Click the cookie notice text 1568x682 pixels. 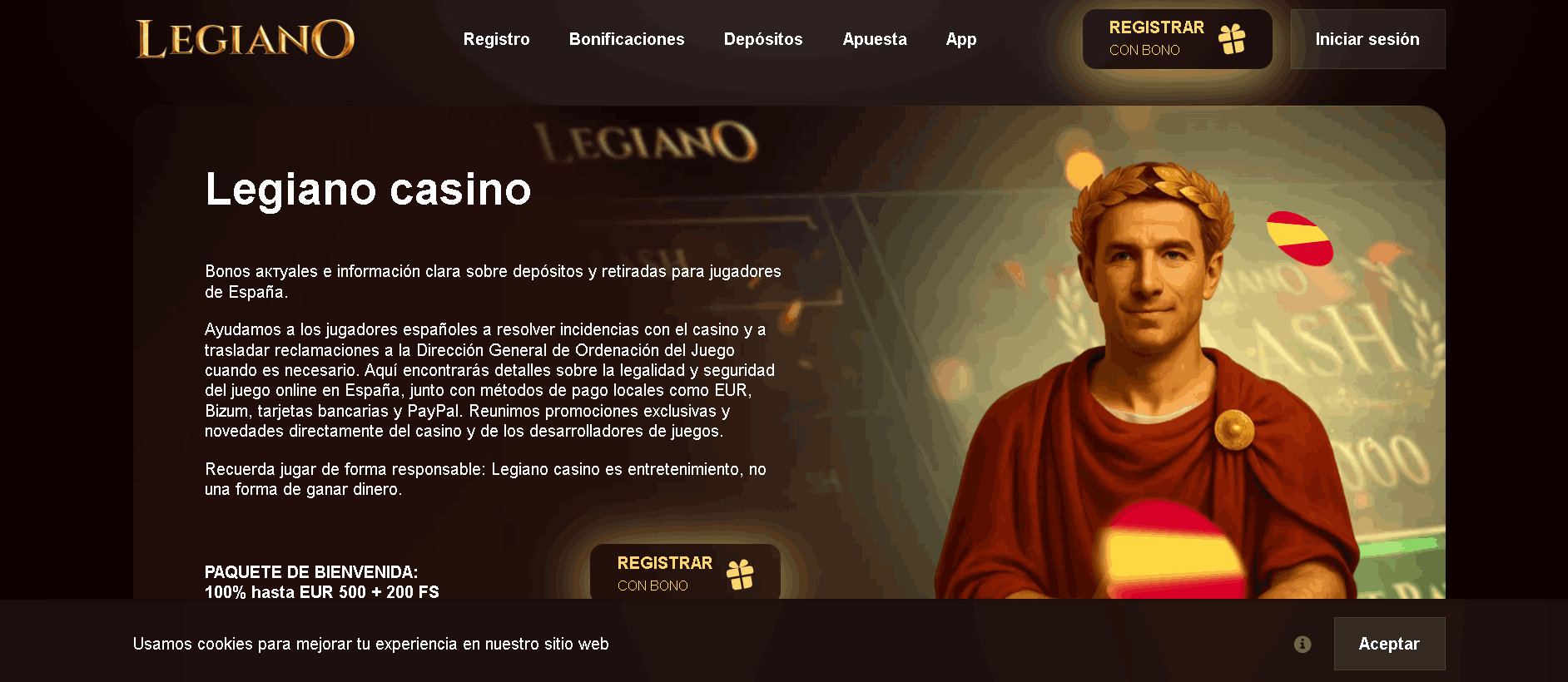coord(371,644)
